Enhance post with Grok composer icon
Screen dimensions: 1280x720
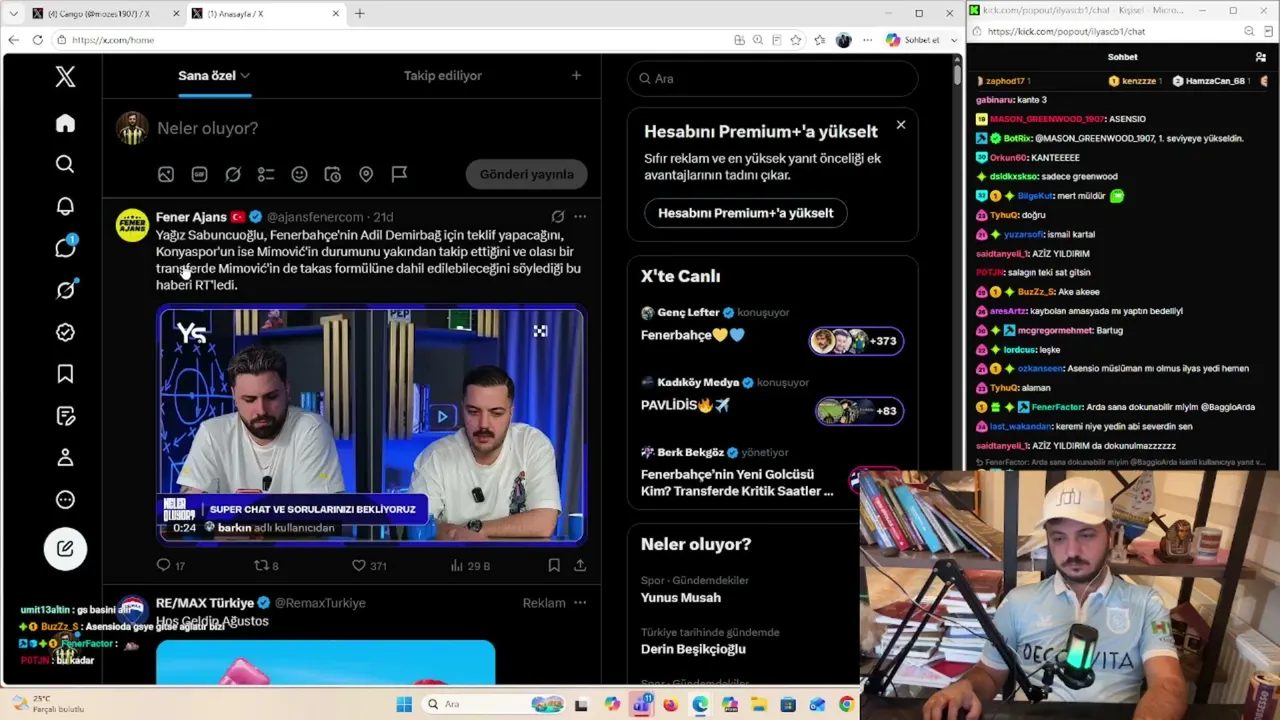click(233, 174)
